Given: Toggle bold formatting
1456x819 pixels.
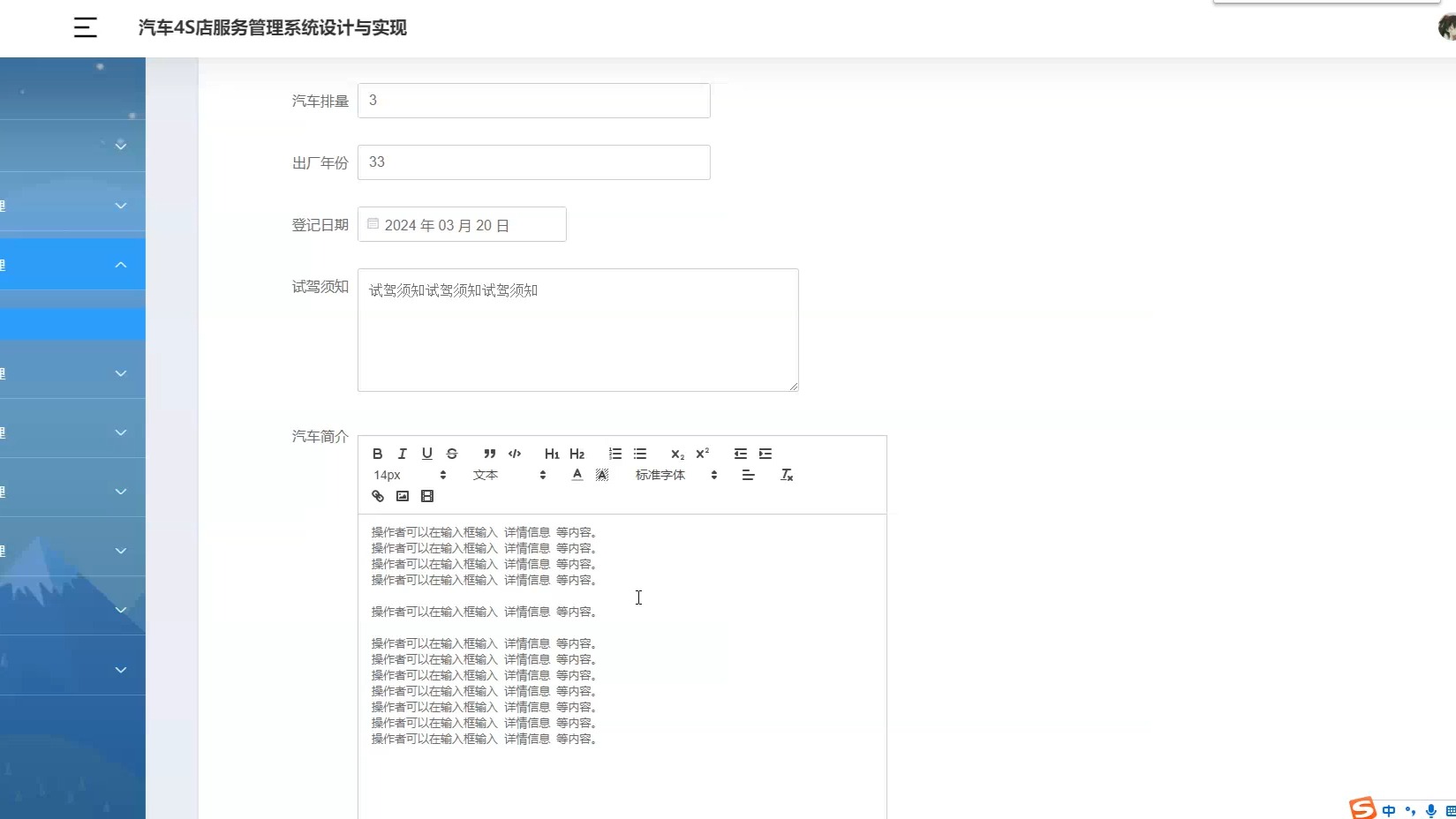Looking at the screenshot, I should pos(377,454).
